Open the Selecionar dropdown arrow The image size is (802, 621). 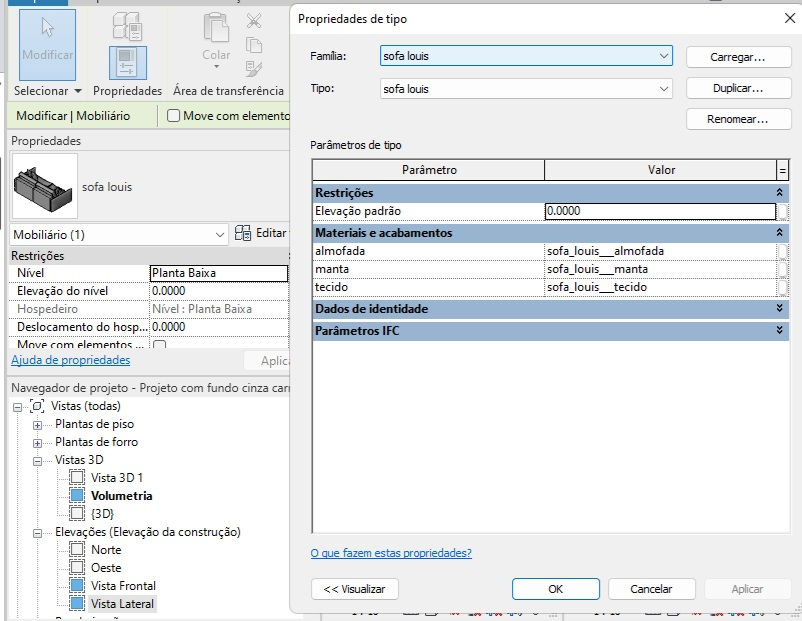coord(78,91)
